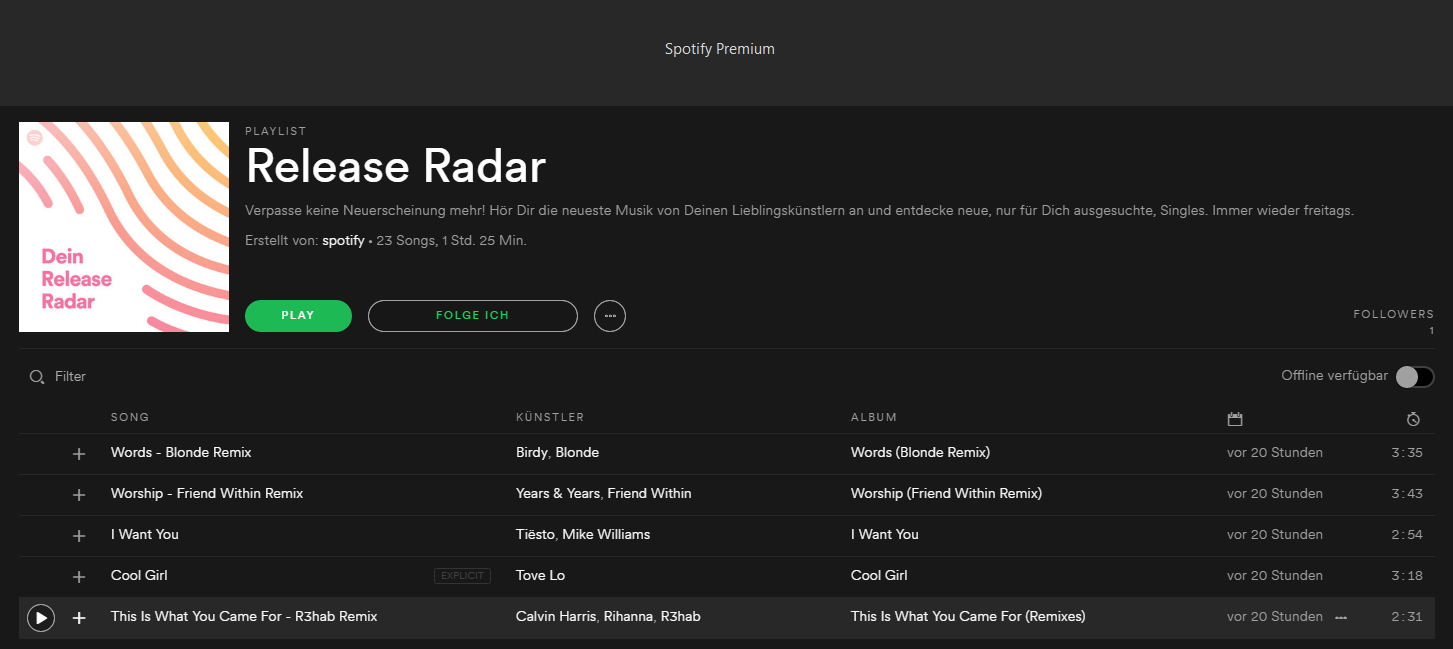The height and width of the screenshot is (649, 1453).
Task: Start the Release Radar playlist with PLAY
Action: 298,316
